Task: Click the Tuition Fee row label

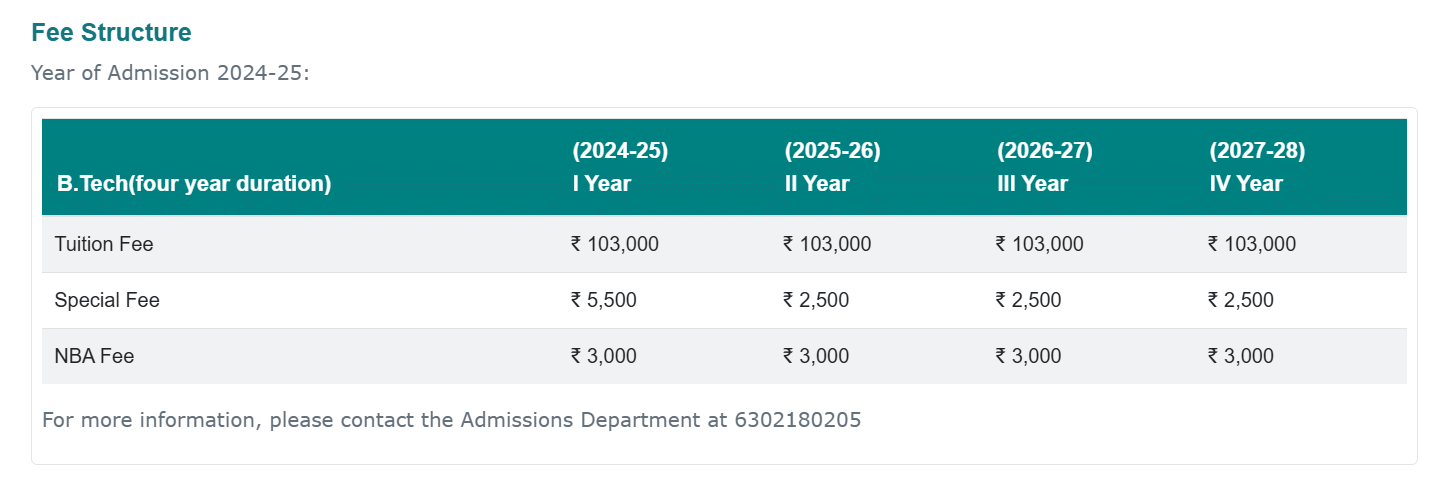Action: click(104, 244)
